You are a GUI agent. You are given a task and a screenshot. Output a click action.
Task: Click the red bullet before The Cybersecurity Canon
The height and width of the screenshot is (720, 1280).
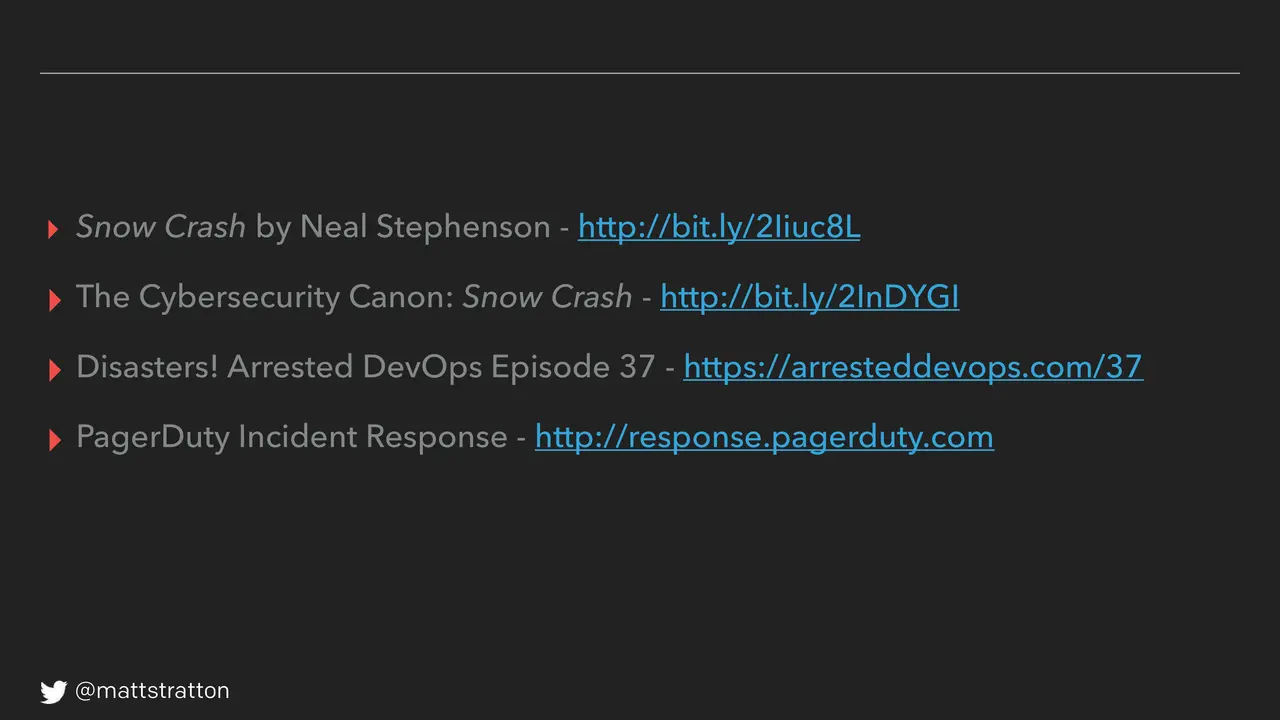tap(54, 300)
